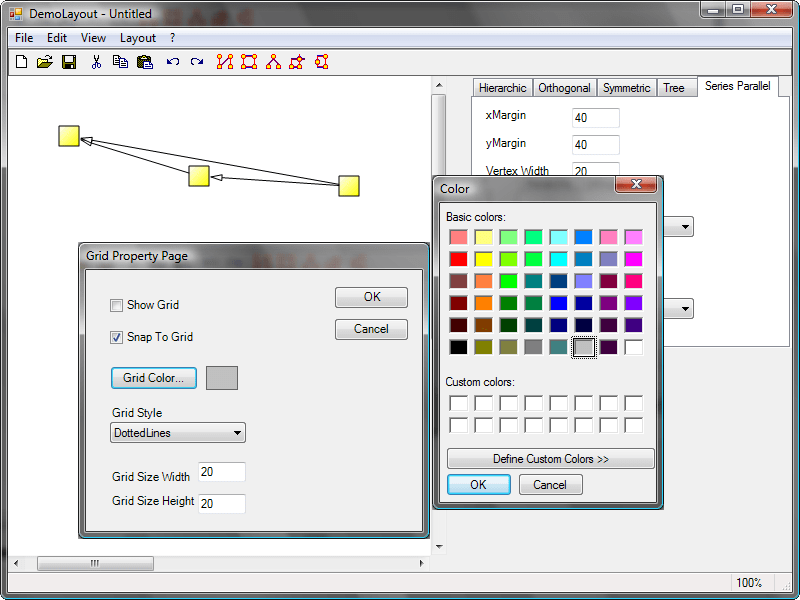The image size is (800, 600).
Task: Select the Orthogonal layout graph icon
Action: point(249,62)
